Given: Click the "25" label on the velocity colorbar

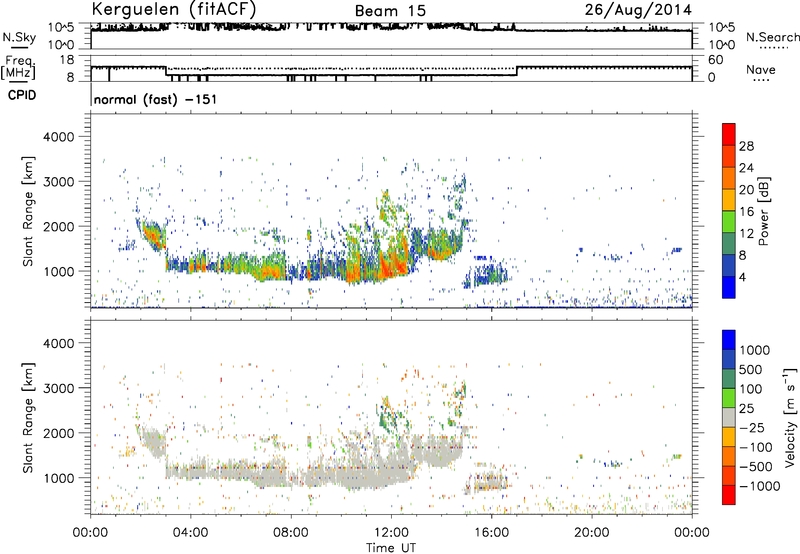Looking at the screenshot, I should (x=746, y=408).
